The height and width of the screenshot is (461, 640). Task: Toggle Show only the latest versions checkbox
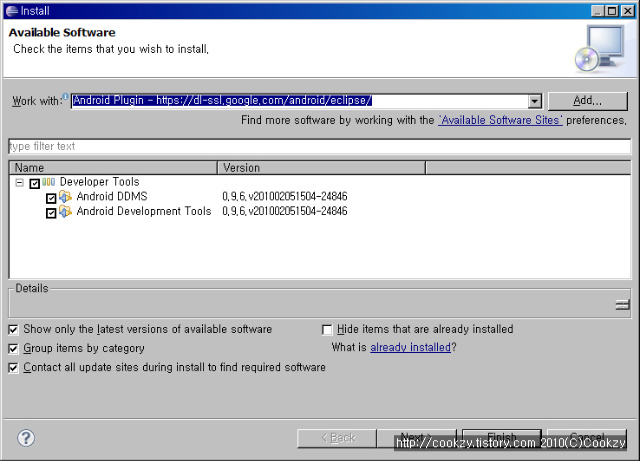[x=13, y=330]
